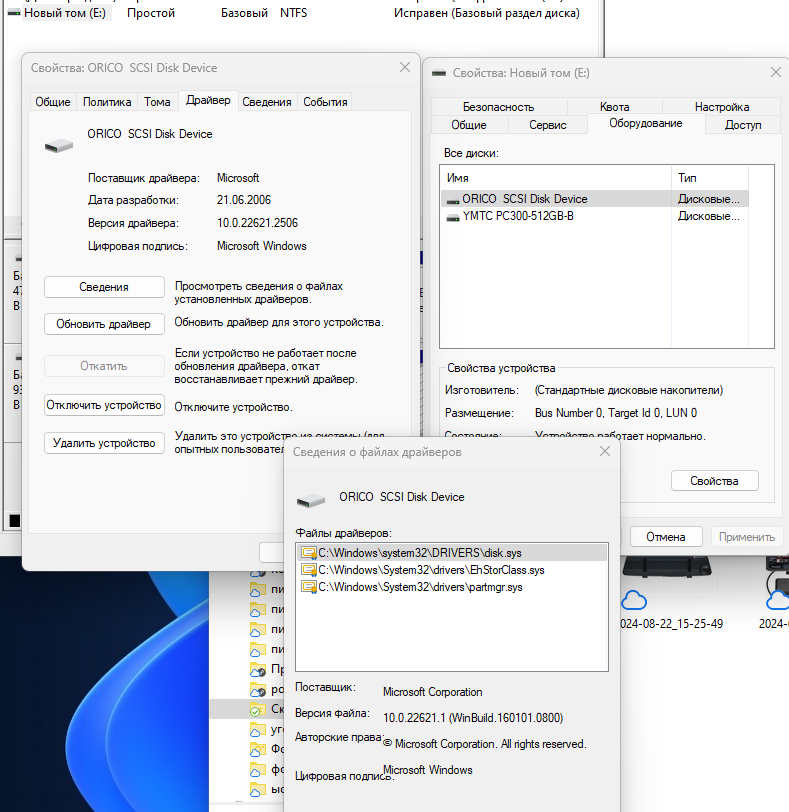Viewport: 789px width, 812px height.
Task: Select the folder starting with ро in Explorer
Action: (267, 689)
